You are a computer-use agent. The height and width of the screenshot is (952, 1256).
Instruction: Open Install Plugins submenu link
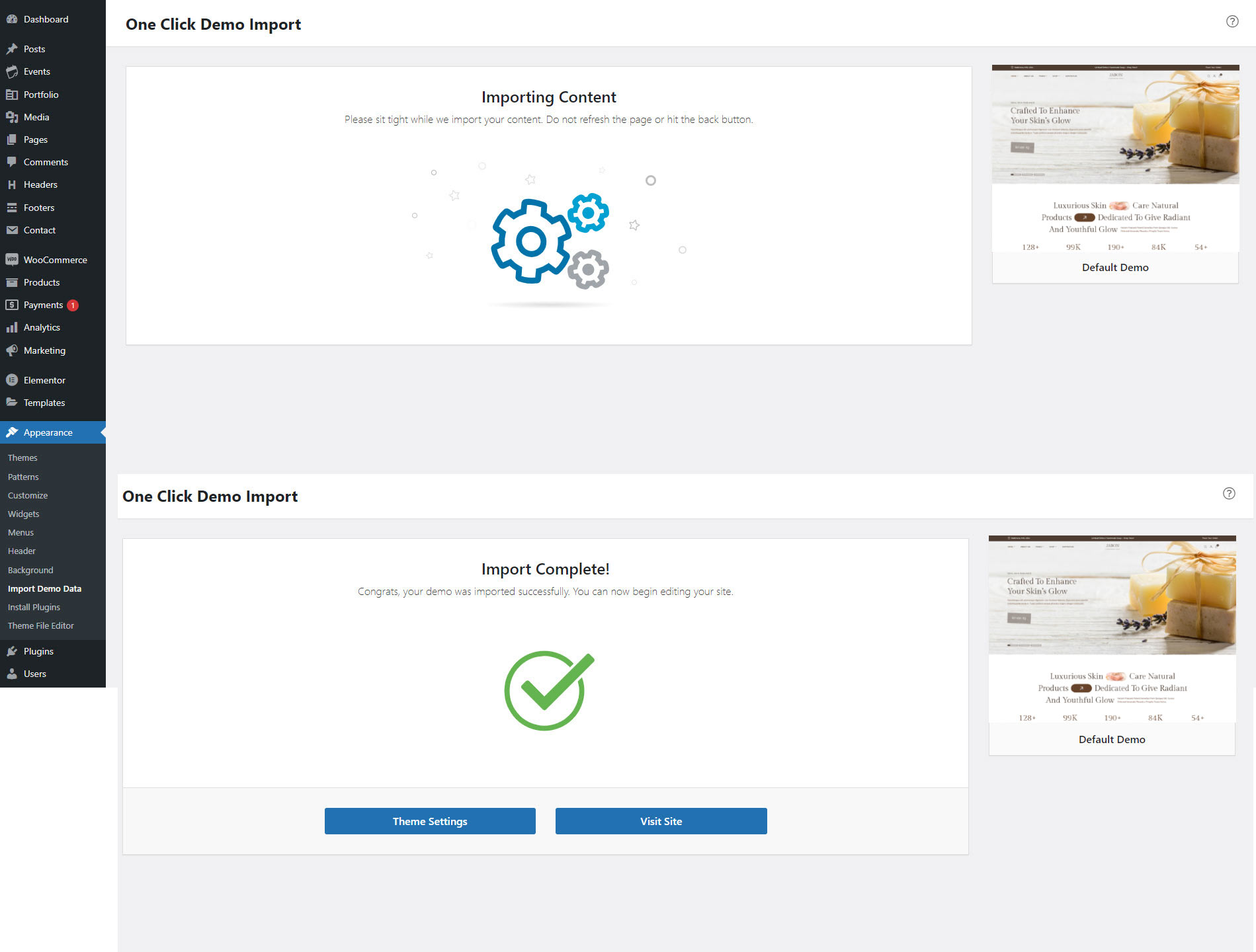click(34, 607)
